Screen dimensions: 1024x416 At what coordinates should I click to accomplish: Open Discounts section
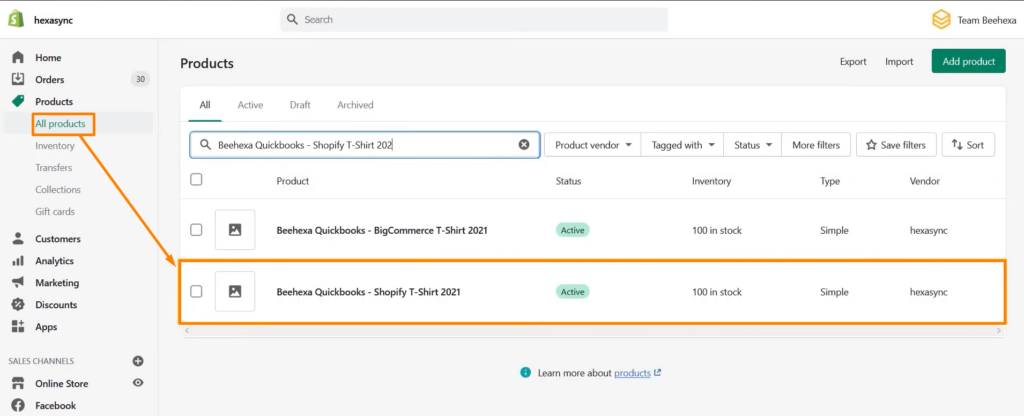56,305
